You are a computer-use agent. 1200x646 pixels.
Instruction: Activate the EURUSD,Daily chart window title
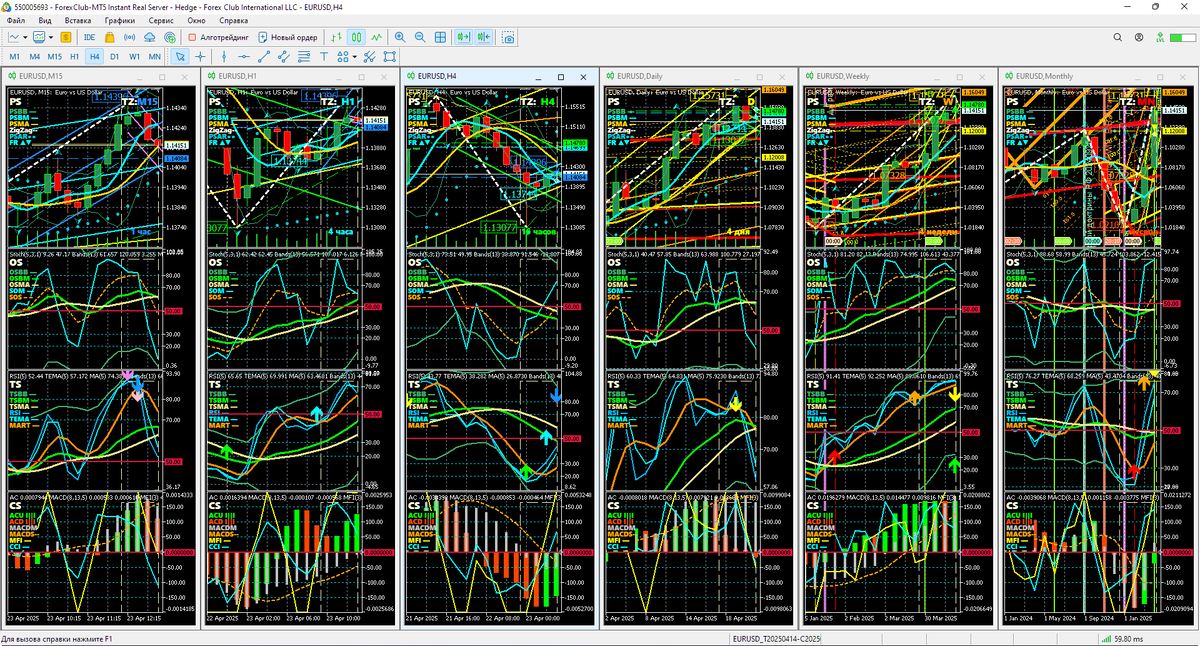click(640, 76)
